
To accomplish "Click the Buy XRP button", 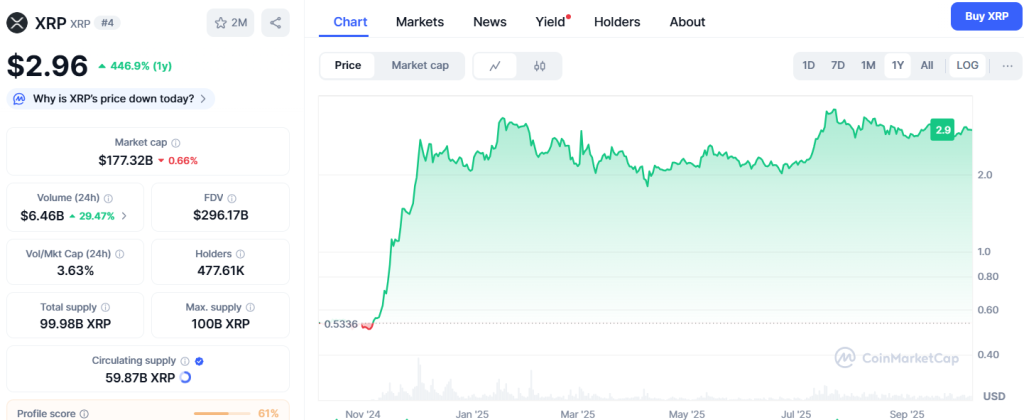I will tap(986, 16).
